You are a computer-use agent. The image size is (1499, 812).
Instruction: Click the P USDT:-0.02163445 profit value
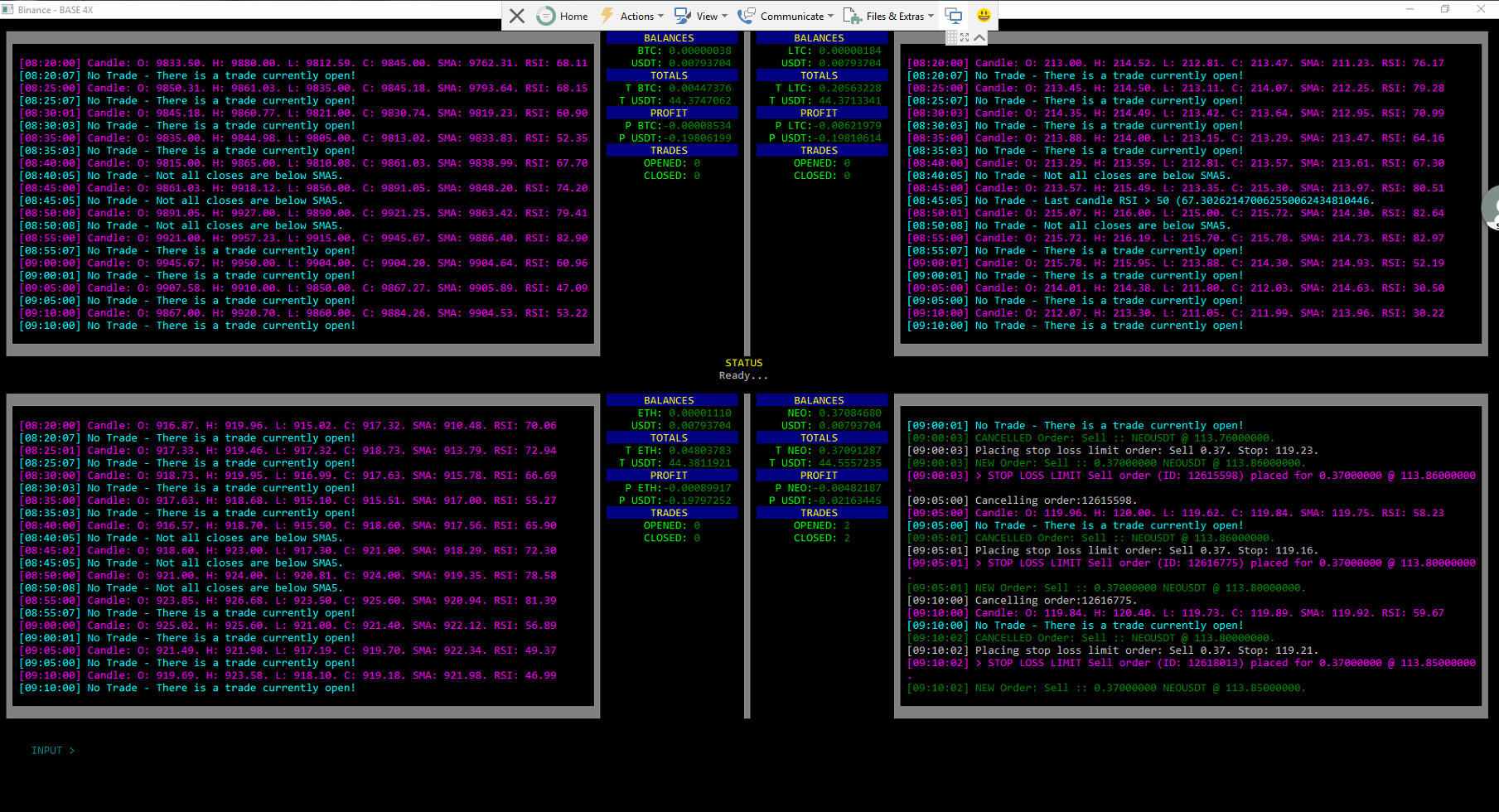tap(824, 500)
